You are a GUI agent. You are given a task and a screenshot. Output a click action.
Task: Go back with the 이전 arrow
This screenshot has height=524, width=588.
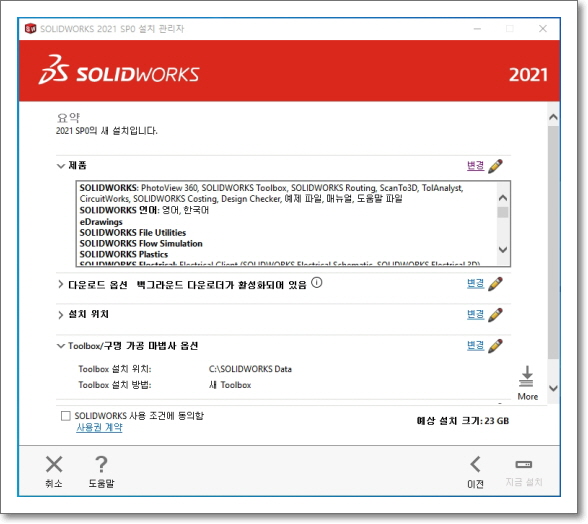pos(476,464)
